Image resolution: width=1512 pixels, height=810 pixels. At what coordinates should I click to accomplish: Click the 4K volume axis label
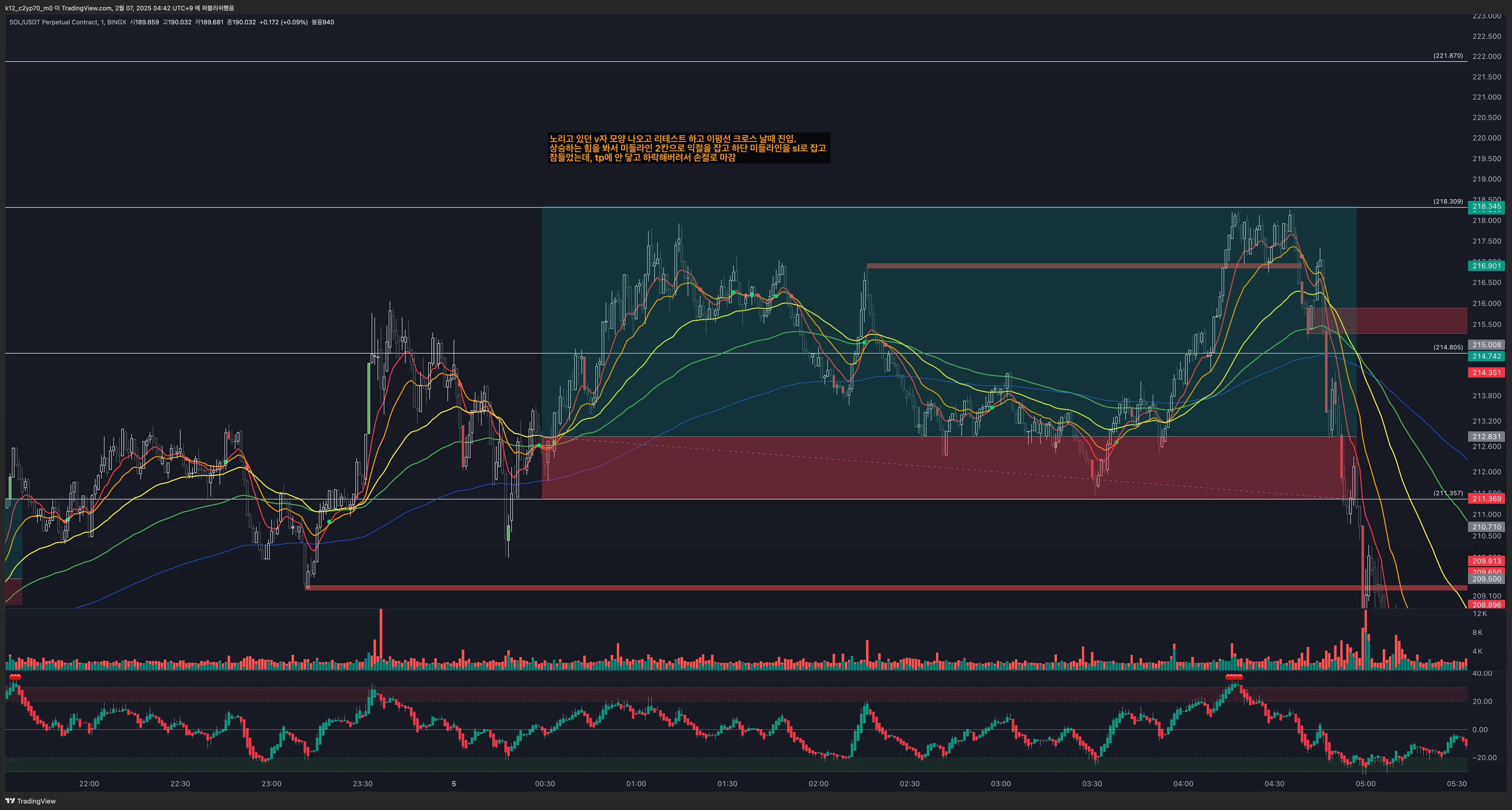(1477, 651)
